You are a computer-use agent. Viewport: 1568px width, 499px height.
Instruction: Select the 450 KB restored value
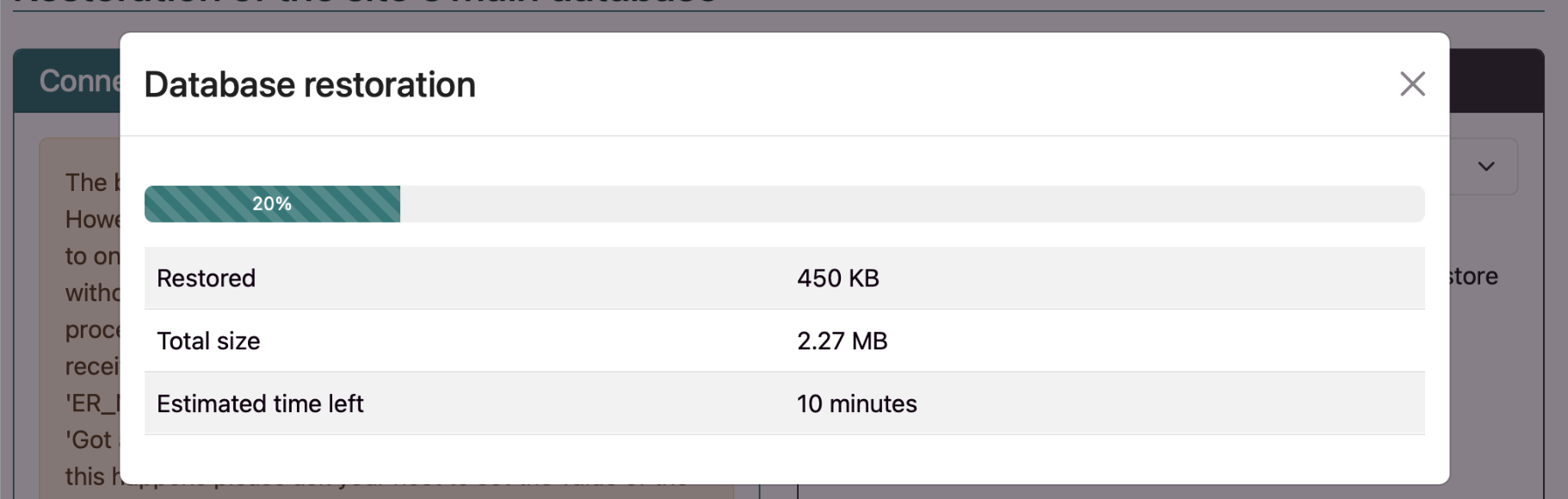[x=838, y=278]
